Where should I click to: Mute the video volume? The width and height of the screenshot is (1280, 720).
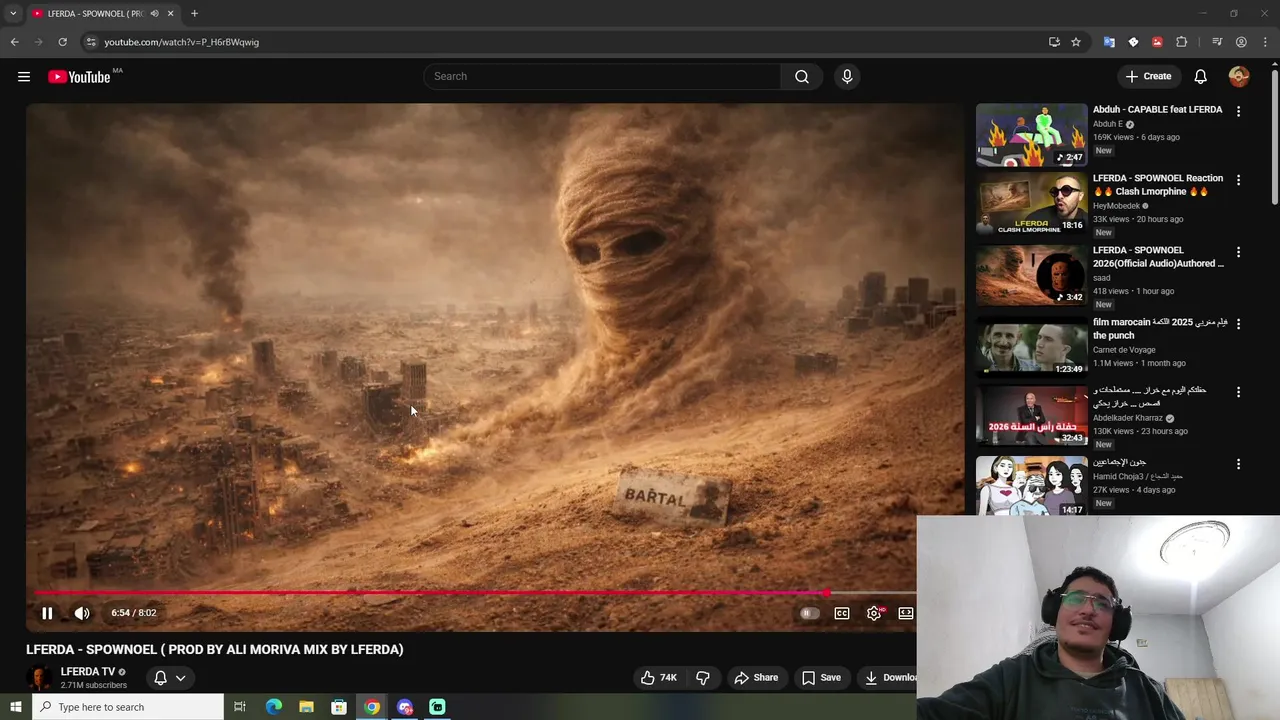tap(82, 613)
